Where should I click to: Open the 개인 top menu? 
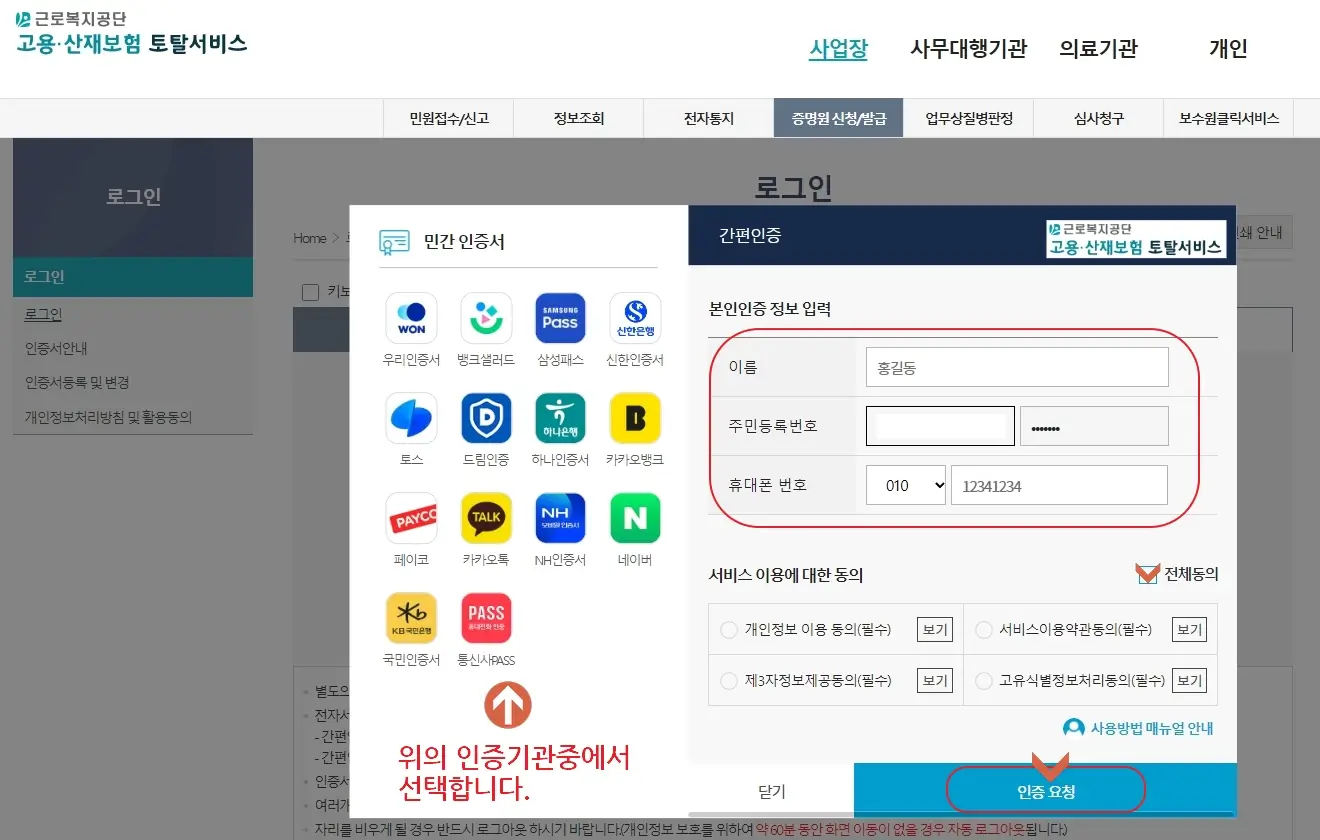pyautogui.click(x=1228, y=48)
